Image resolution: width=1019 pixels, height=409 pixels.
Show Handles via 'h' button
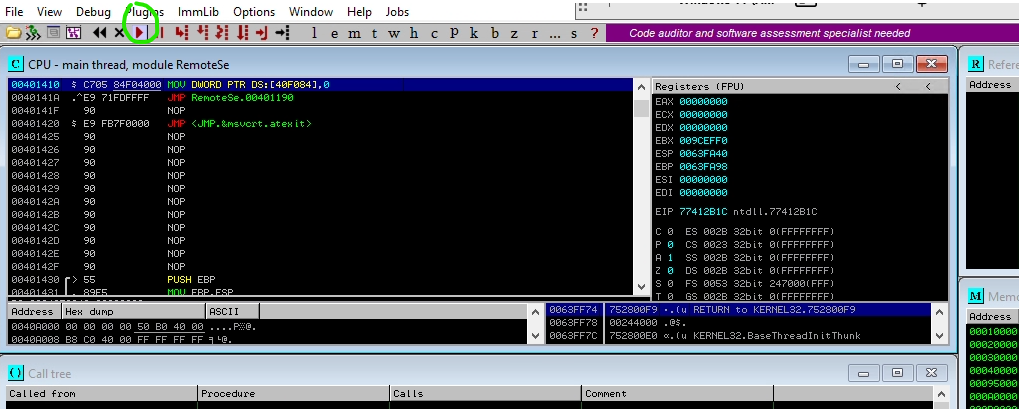click(x=414, y=33)
